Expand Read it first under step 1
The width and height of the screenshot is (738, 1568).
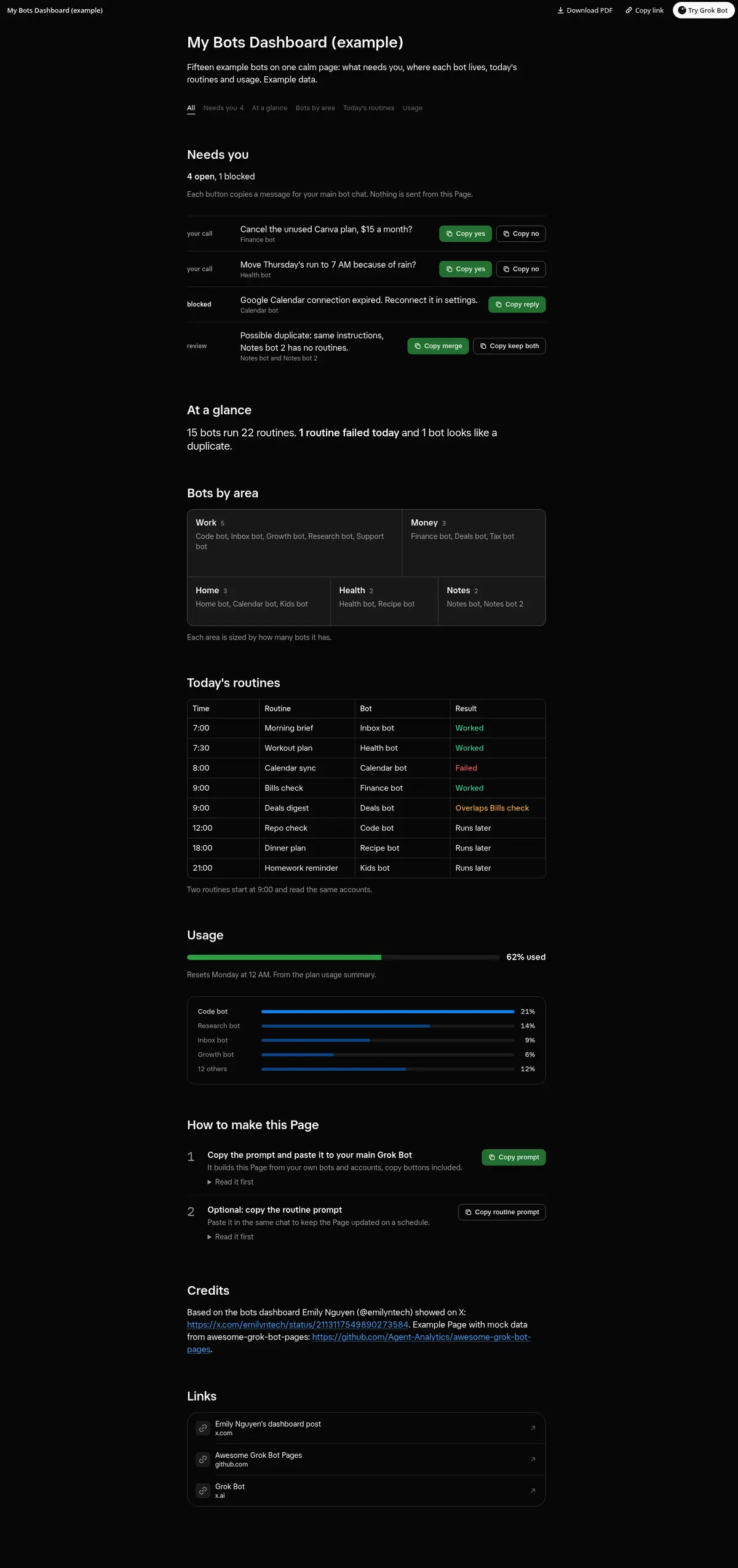(x=231, y=1182)
